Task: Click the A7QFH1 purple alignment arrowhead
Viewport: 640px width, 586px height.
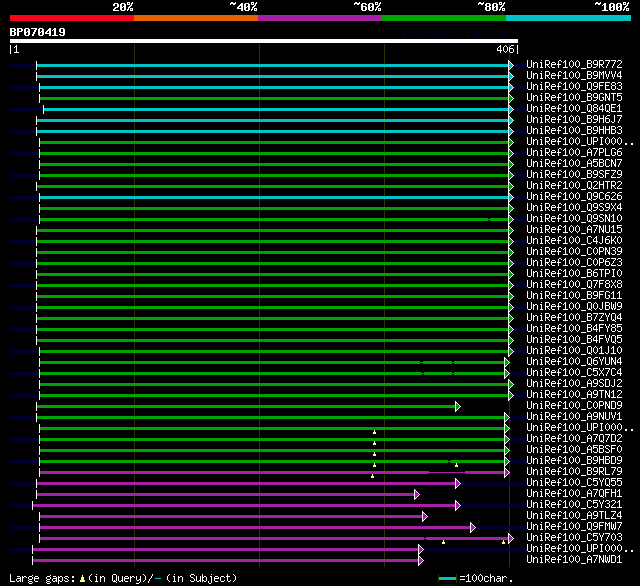Action: coord(416,495)
